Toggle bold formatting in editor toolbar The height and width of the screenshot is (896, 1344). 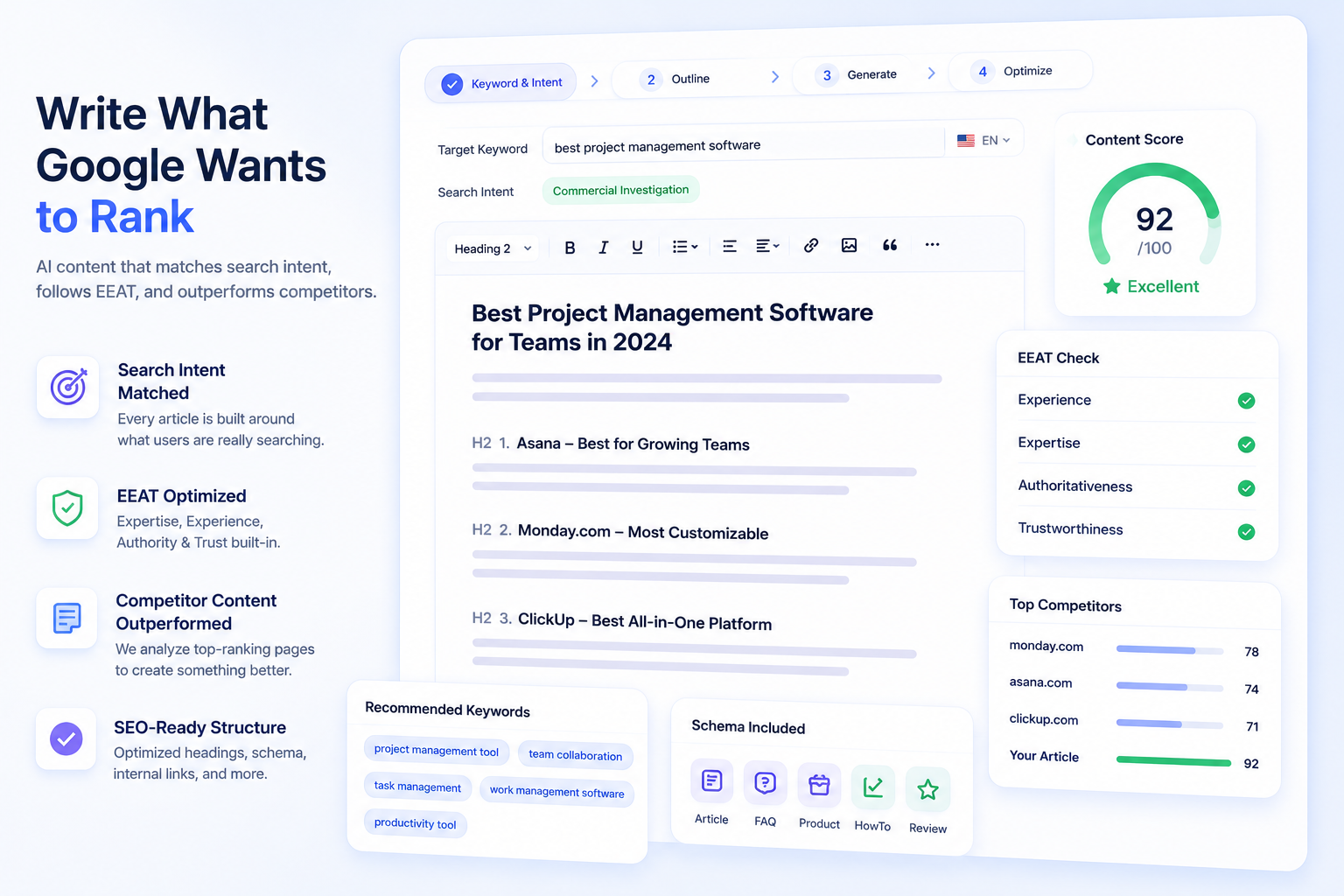point(570,248)
